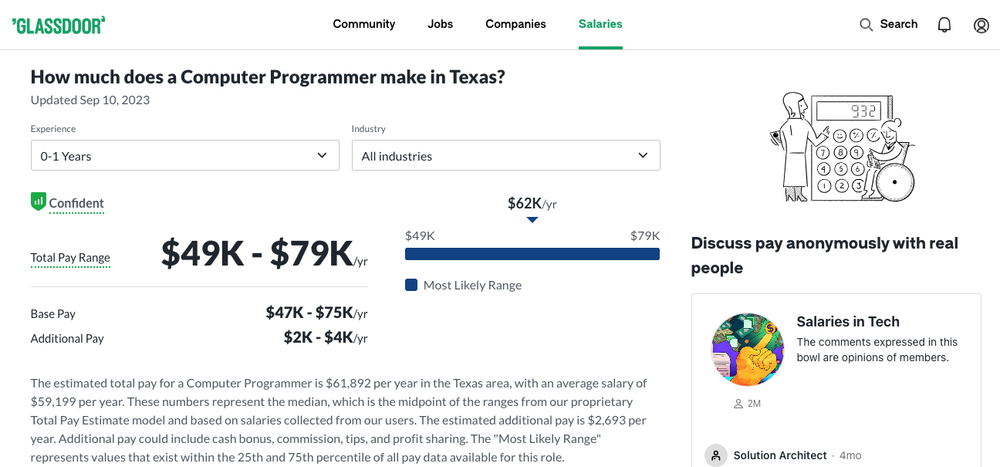Click the $79K upper range label
The height and width of the screenshot is (467, 1000).
(645, 236)
